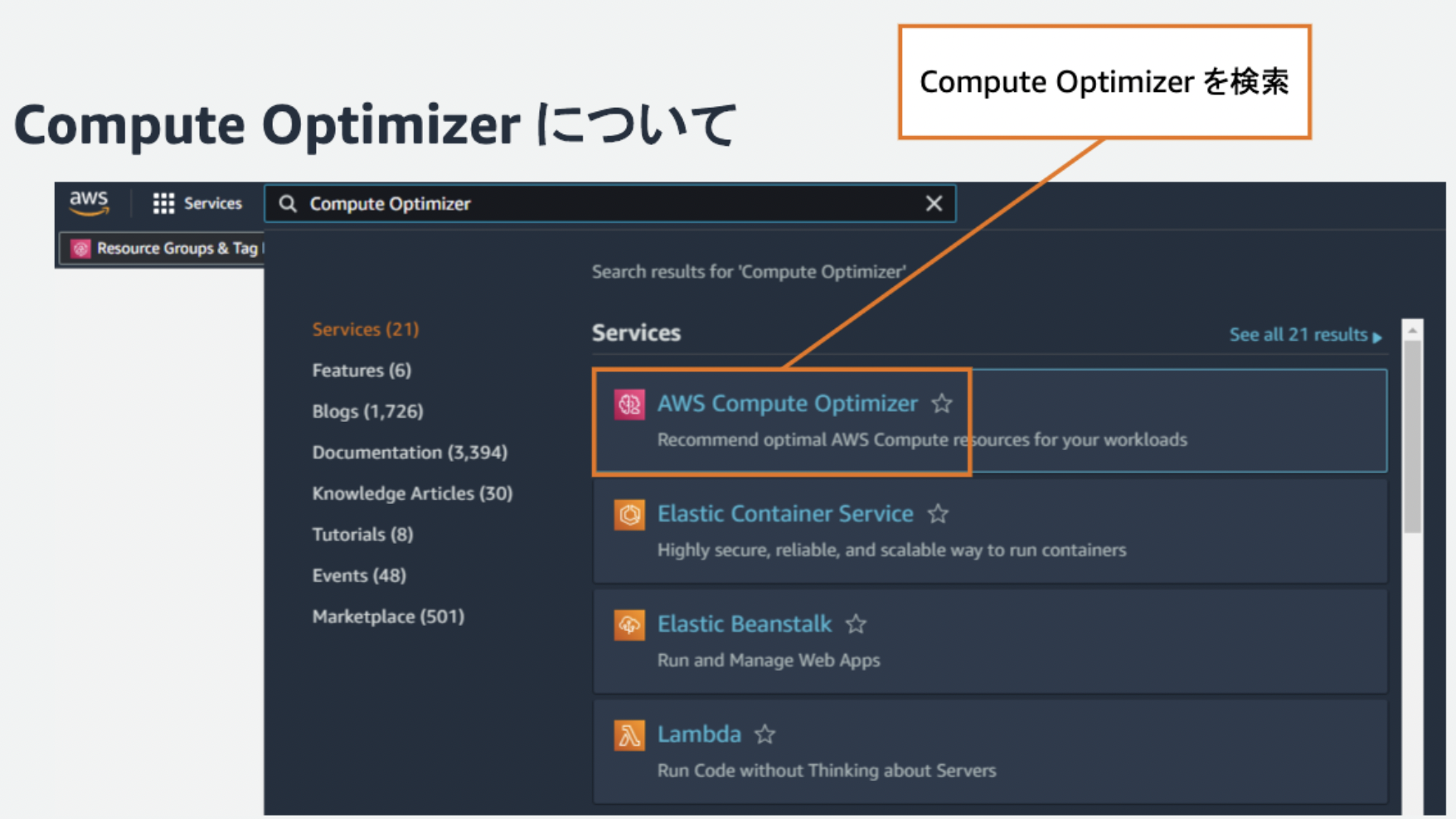This screenshot has width=1456, height=819.
Task: Open the AWS Compute Optimizer link
Action: 787,404
